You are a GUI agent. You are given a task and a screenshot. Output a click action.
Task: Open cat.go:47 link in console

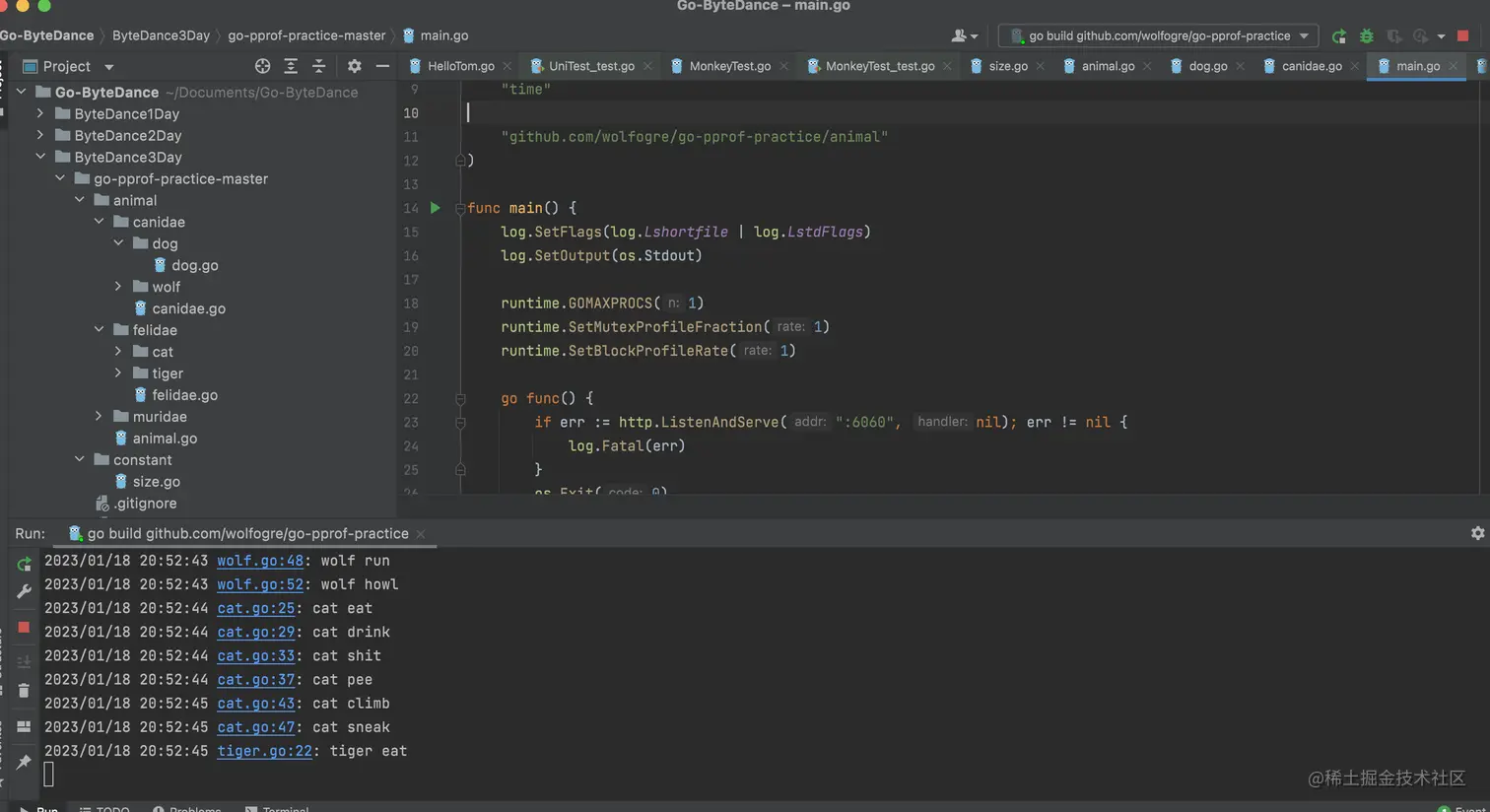pyautogui.click(x=256, y=727)
